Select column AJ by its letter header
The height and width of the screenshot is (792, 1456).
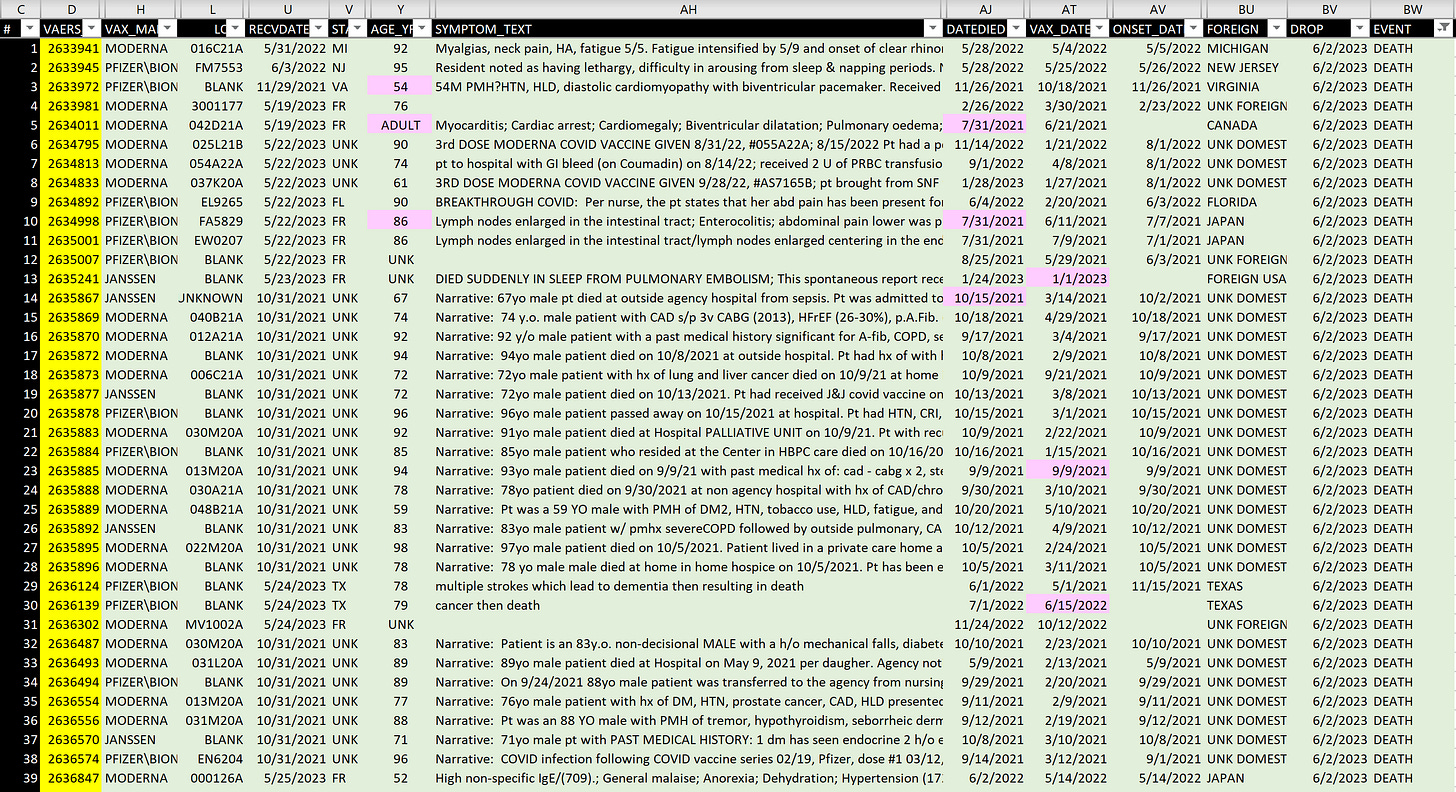point(986,9)
